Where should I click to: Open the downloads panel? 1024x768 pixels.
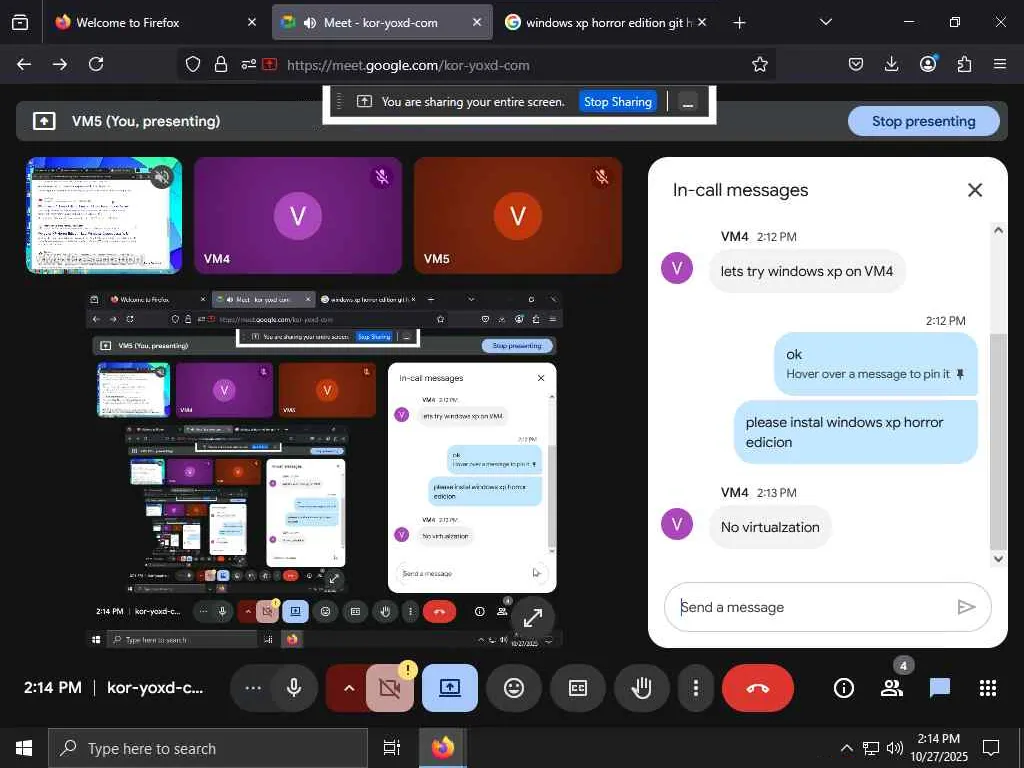click(891, 64)
